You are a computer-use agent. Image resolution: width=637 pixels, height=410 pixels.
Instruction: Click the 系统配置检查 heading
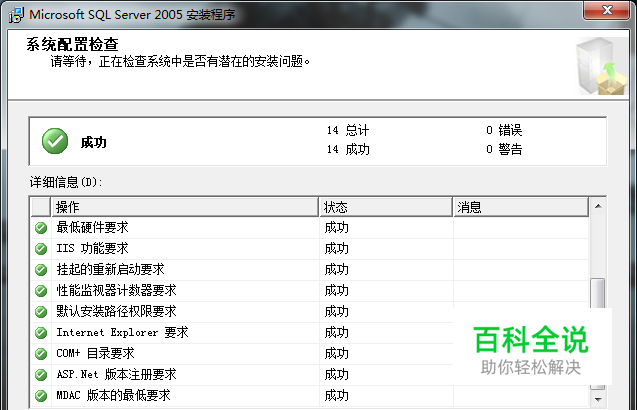[72, 44]
